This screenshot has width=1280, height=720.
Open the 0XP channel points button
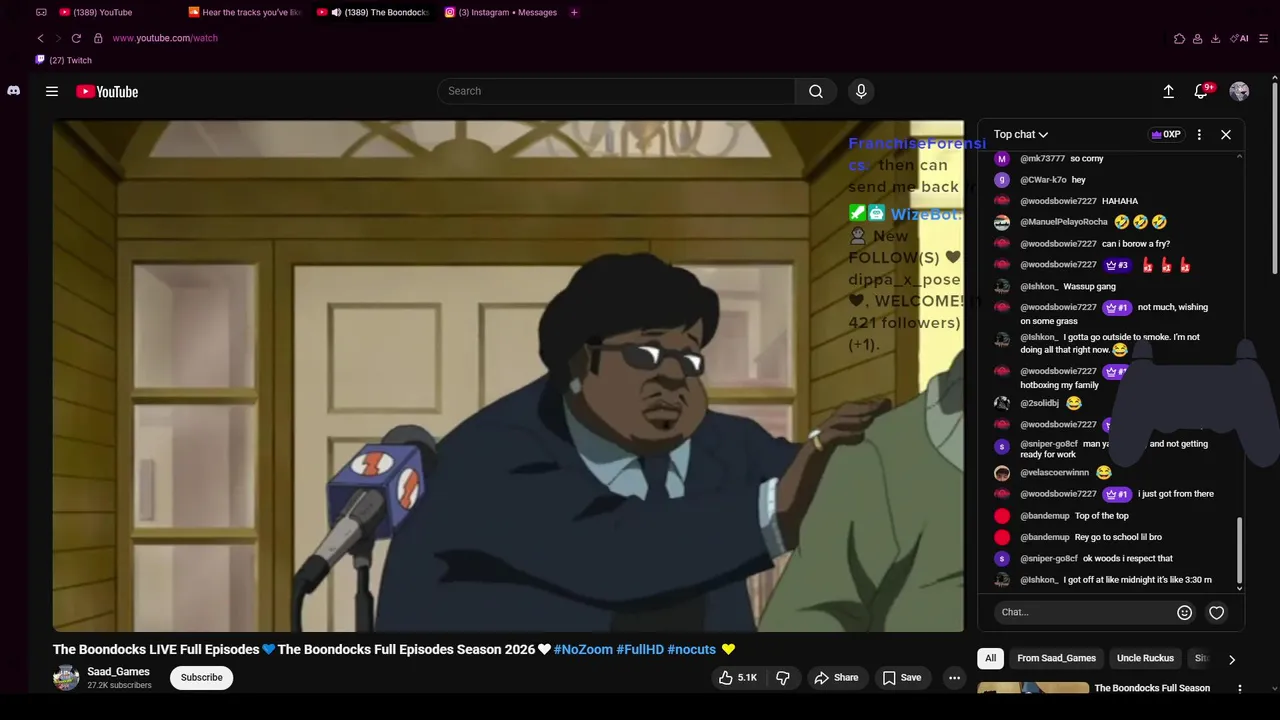click(x=1166, y=134)
